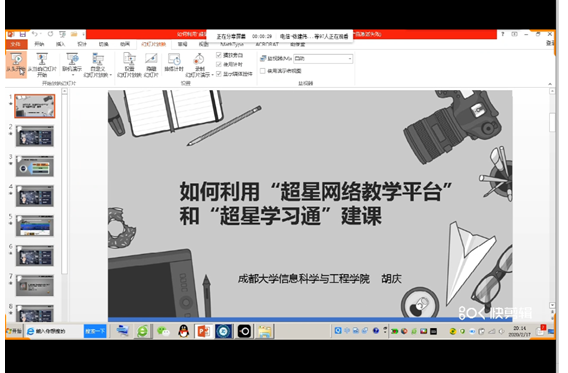Click taskbar clock showing 20:14
Viewport: 568px width, 373px height.
tap(520, 331)
